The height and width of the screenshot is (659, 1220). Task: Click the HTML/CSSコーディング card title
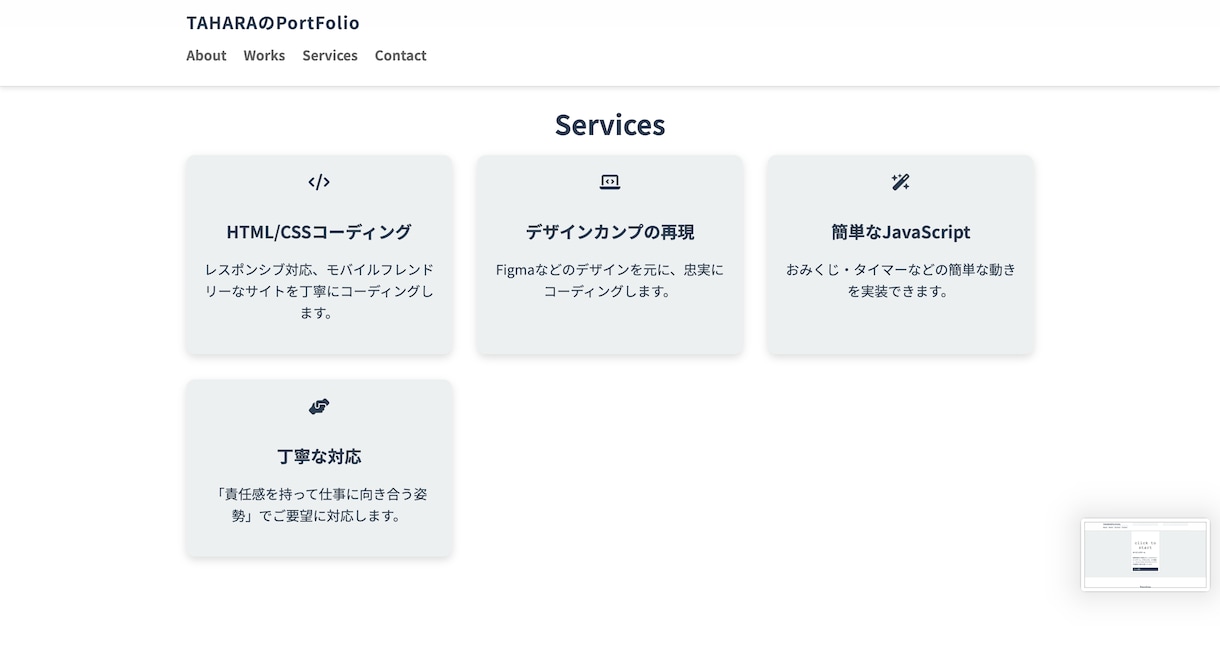[319, 232]
